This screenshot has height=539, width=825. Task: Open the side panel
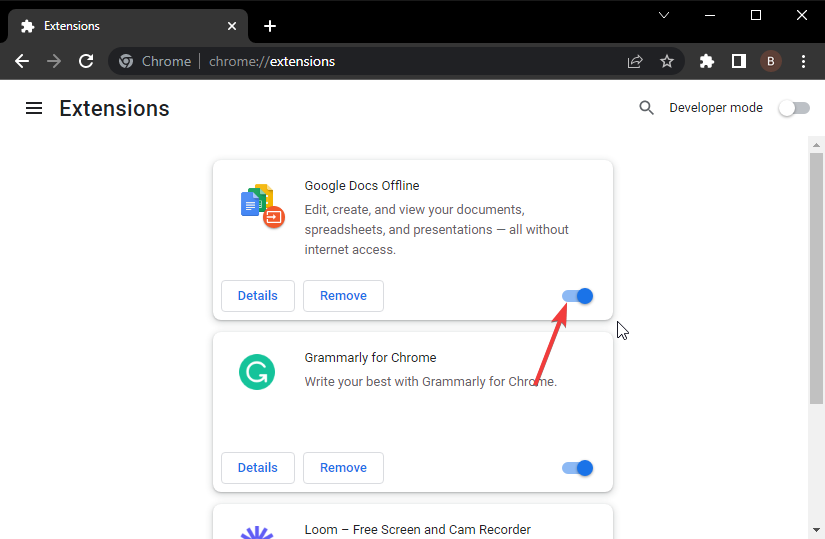coord(739,61)
